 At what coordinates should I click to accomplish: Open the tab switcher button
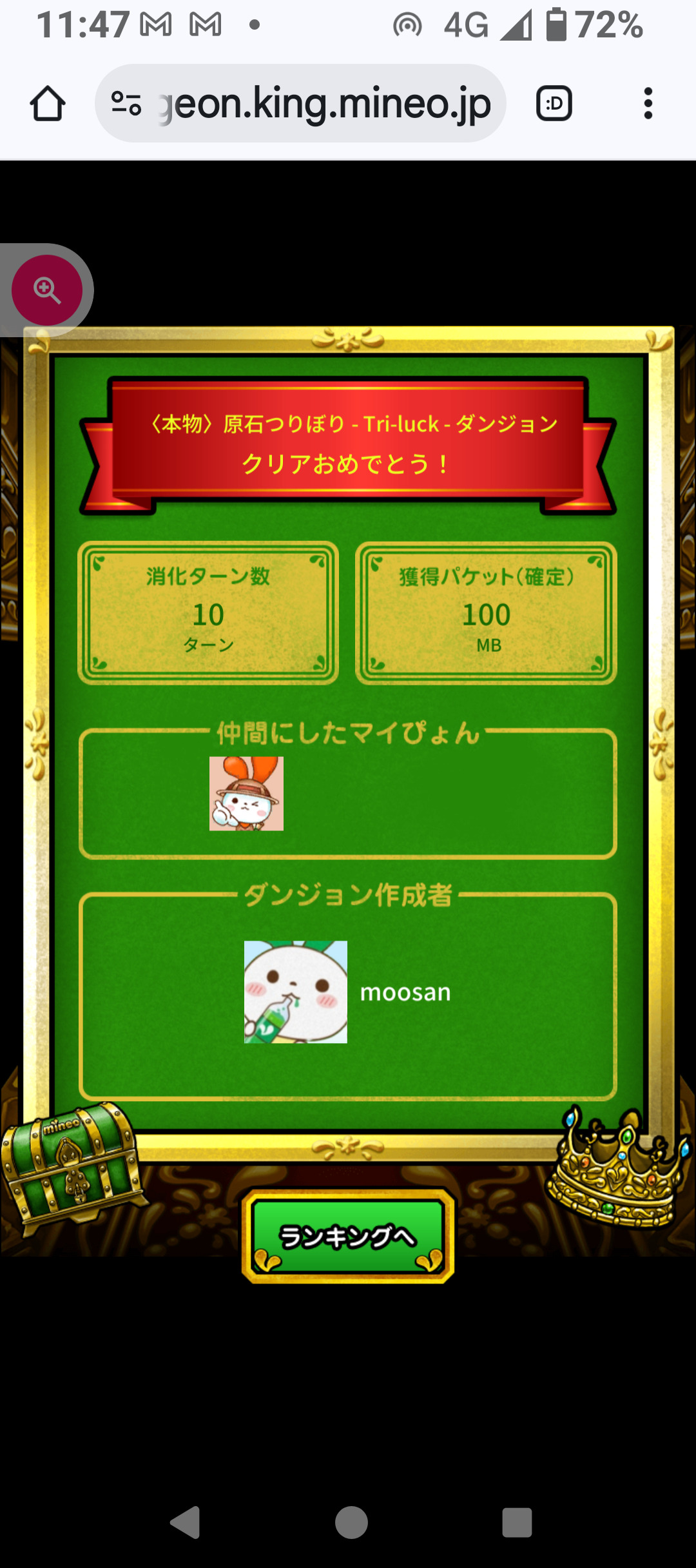tap(554, 103)
